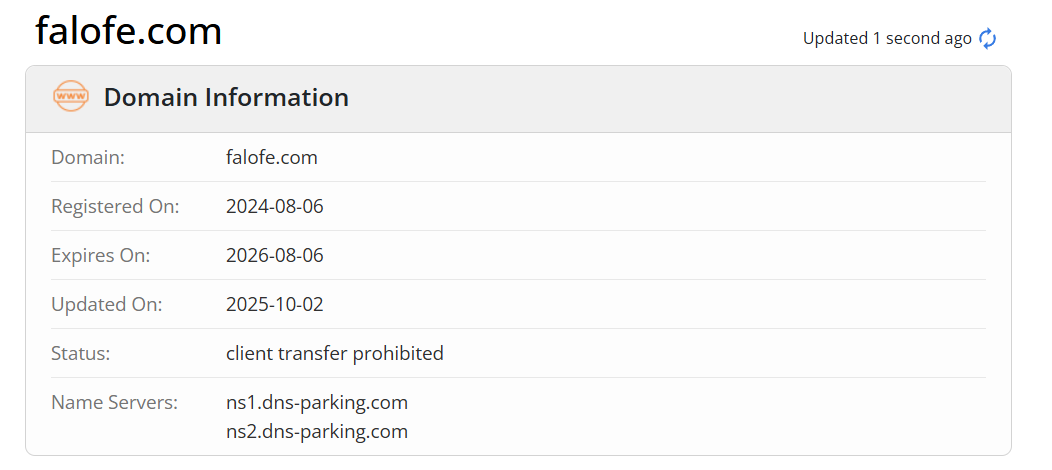1052x470 pixels.
Task: Select the "Domain:" row label
Action: tap(88, 157)
